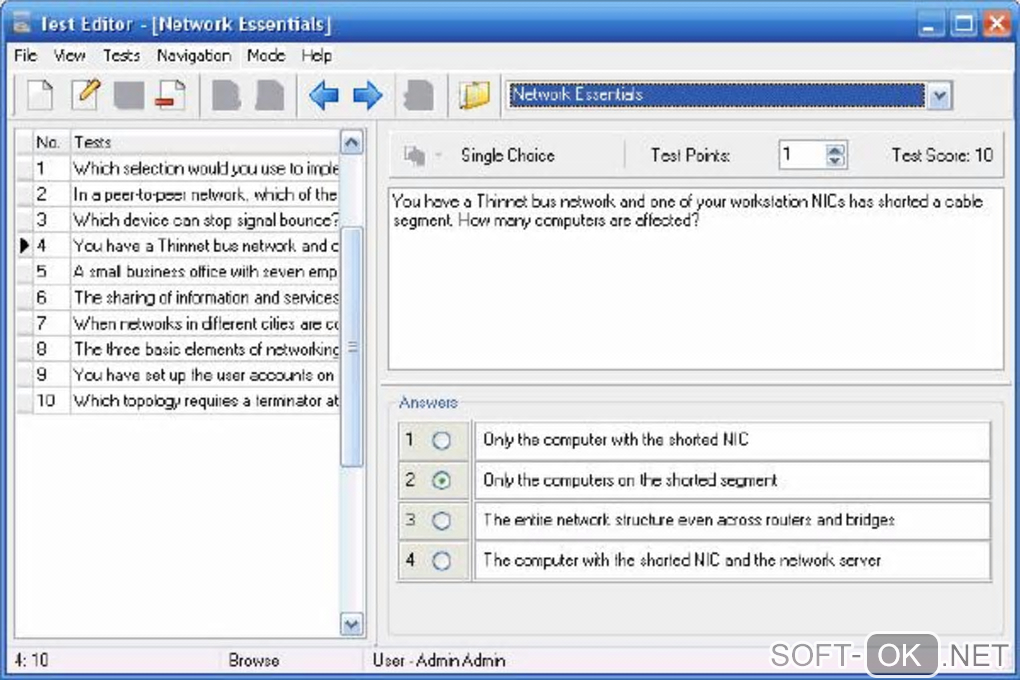Click the 'Single Choice' test type label

tap(507, 156)
